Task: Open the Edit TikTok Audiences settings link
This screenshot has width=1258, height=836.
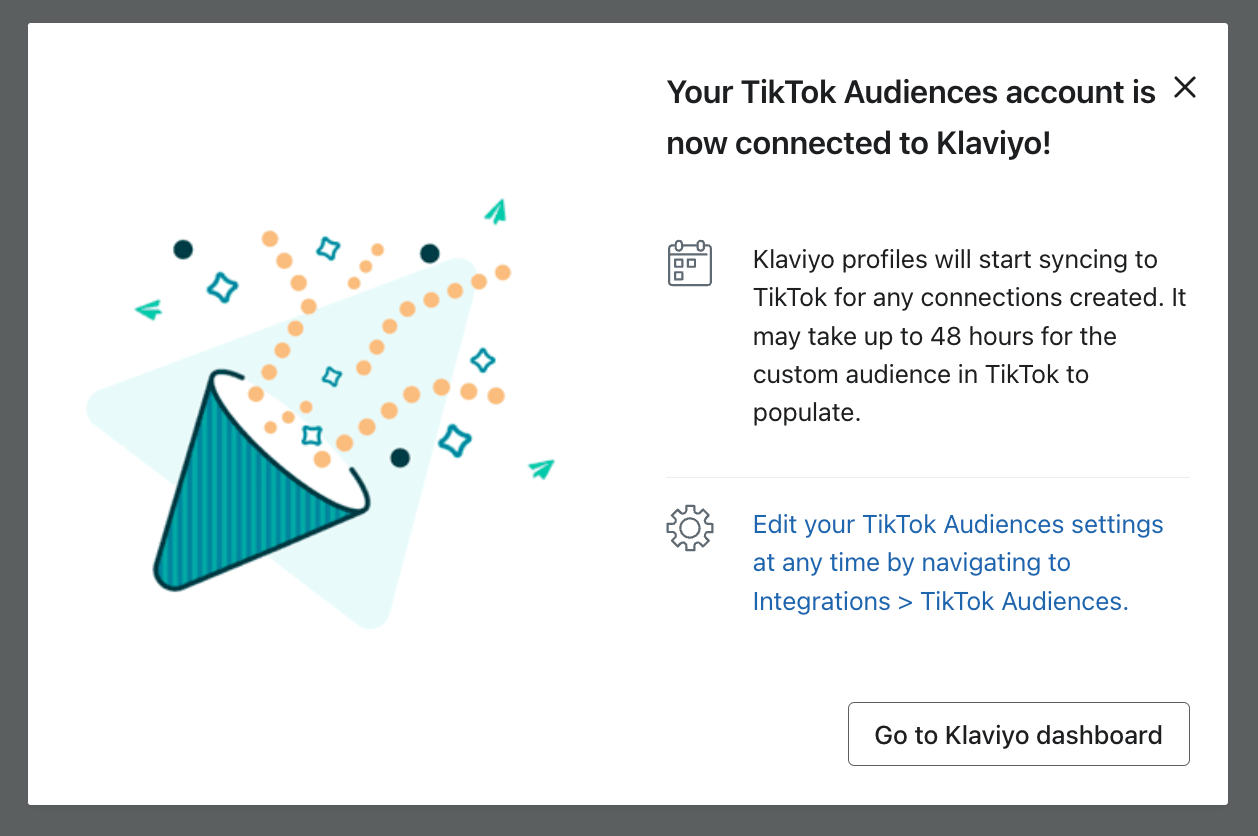Action: tap(957, 563)
